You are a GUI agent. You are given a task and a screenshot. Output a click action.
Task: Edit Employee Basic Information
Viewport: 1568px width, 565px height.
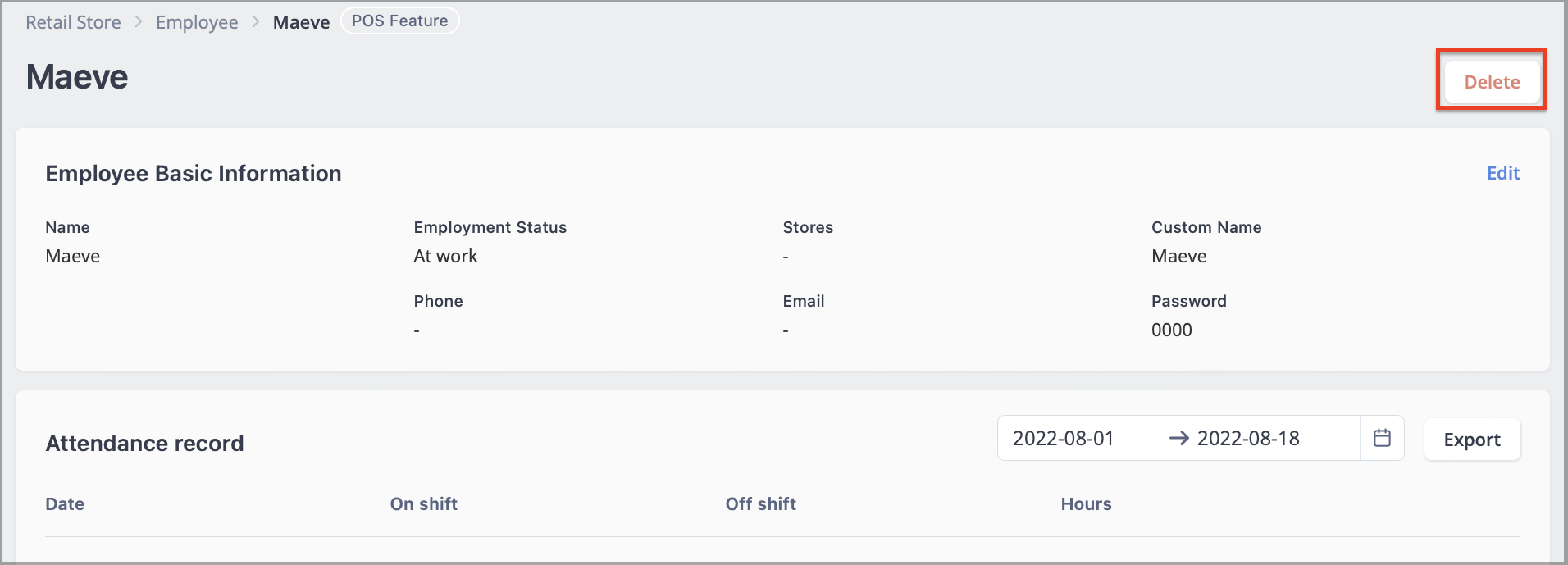point(1503,173)
